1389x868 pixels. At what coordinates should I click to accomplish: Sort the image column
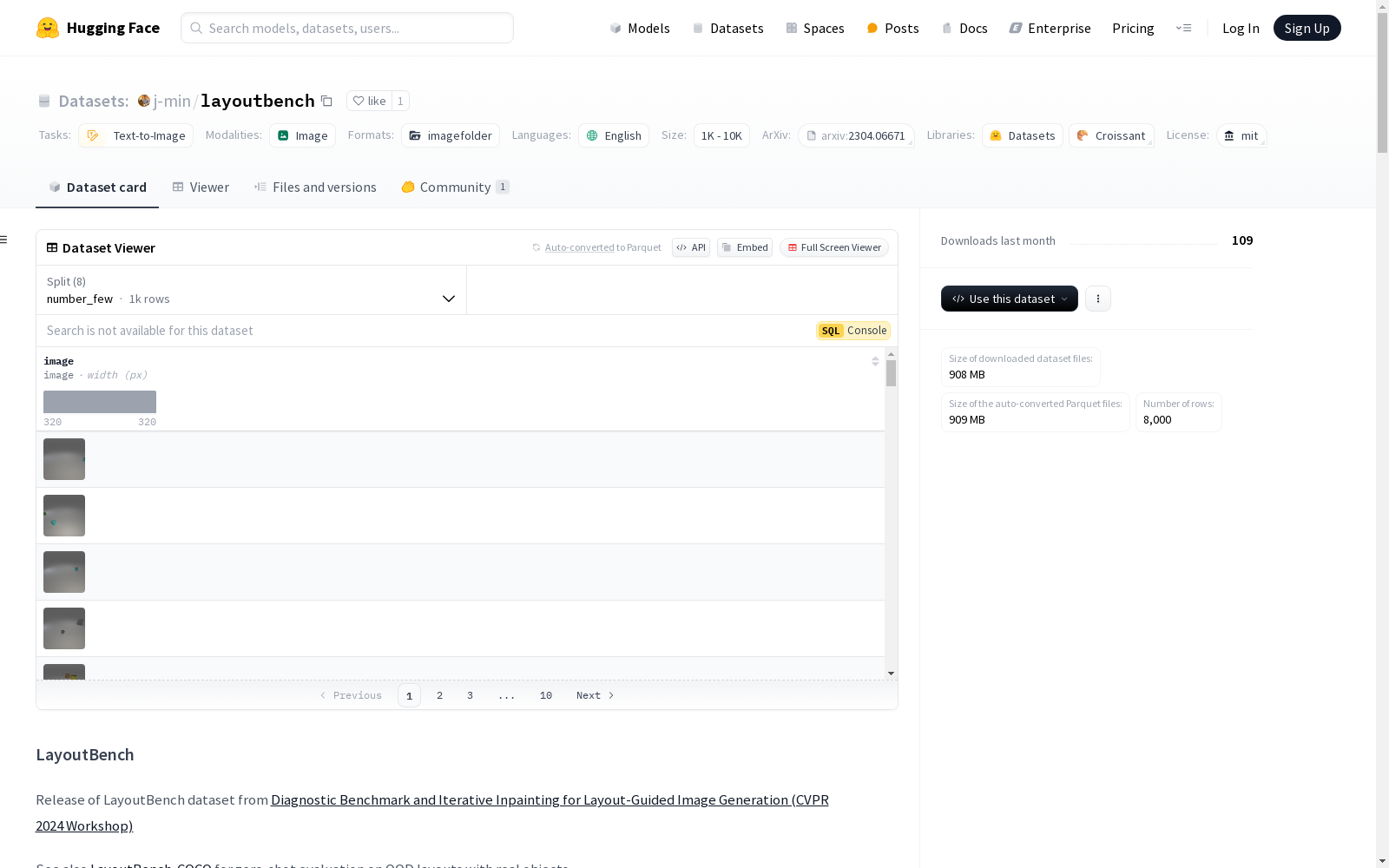875,361
